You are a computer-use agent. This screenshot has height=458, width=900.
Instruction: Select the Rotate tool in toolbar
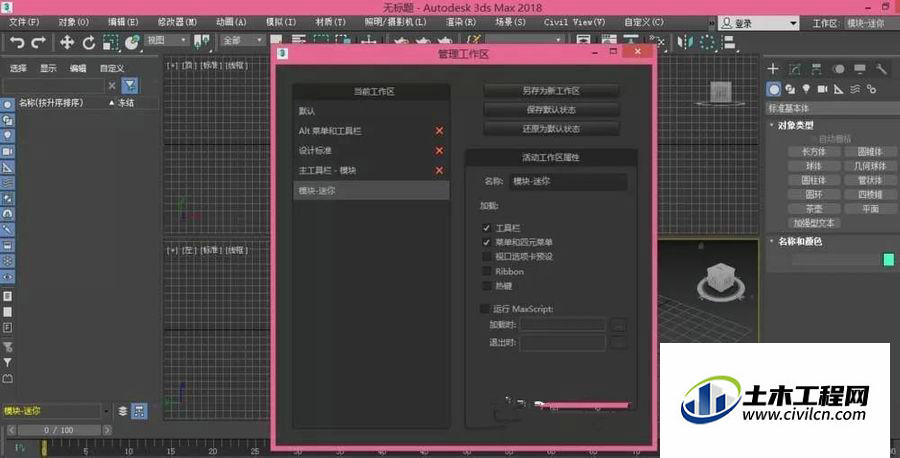[88, 42]
